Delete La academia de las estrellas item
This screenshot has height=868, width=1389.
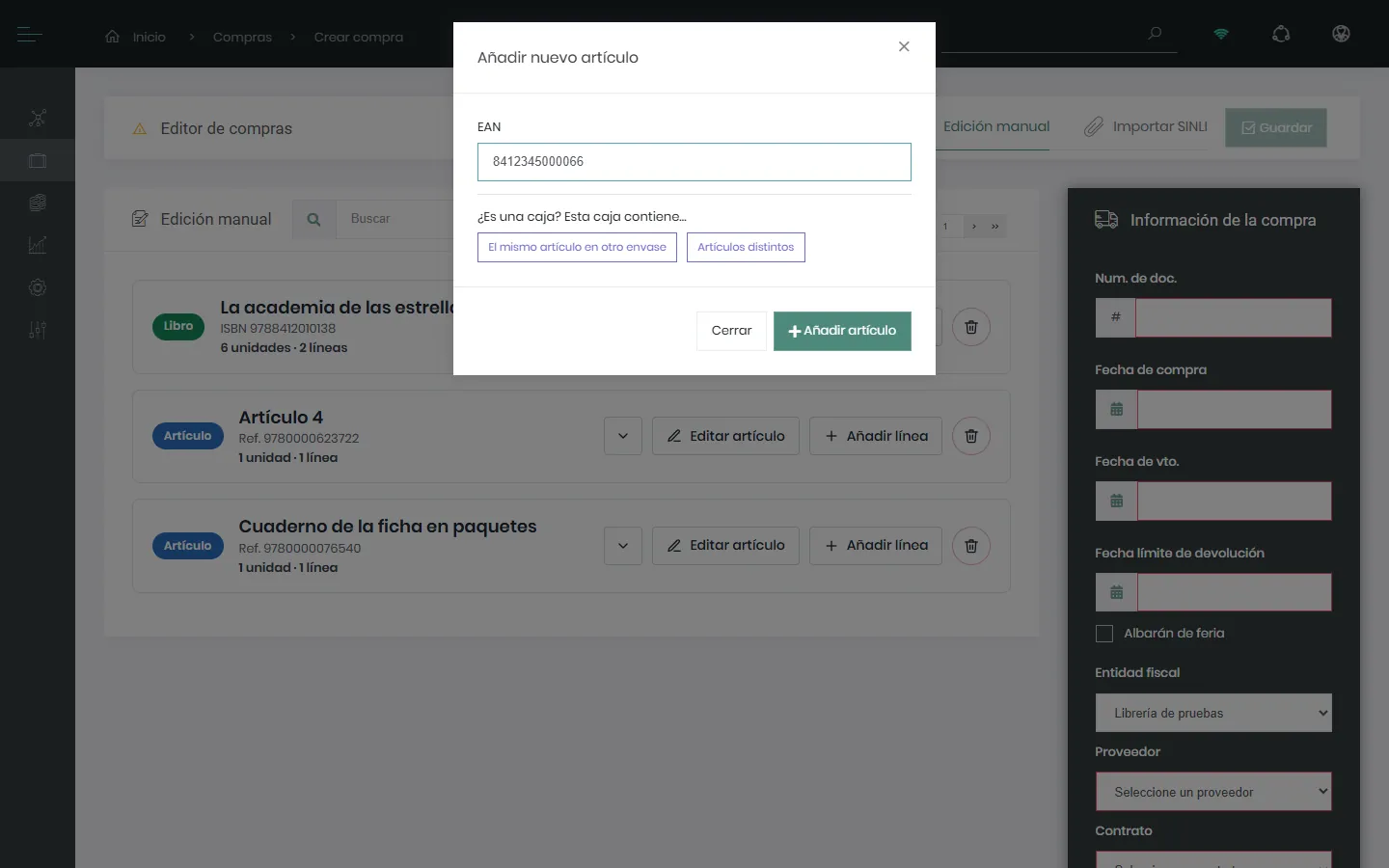(971, 327)
